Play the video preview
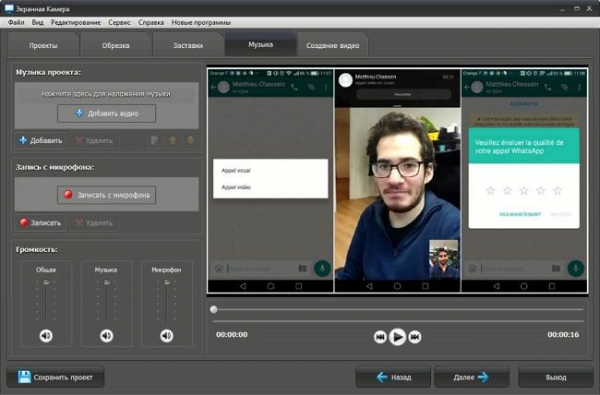Screen dimensions: 600x395 pyautogui.click(x=397, y=337)
